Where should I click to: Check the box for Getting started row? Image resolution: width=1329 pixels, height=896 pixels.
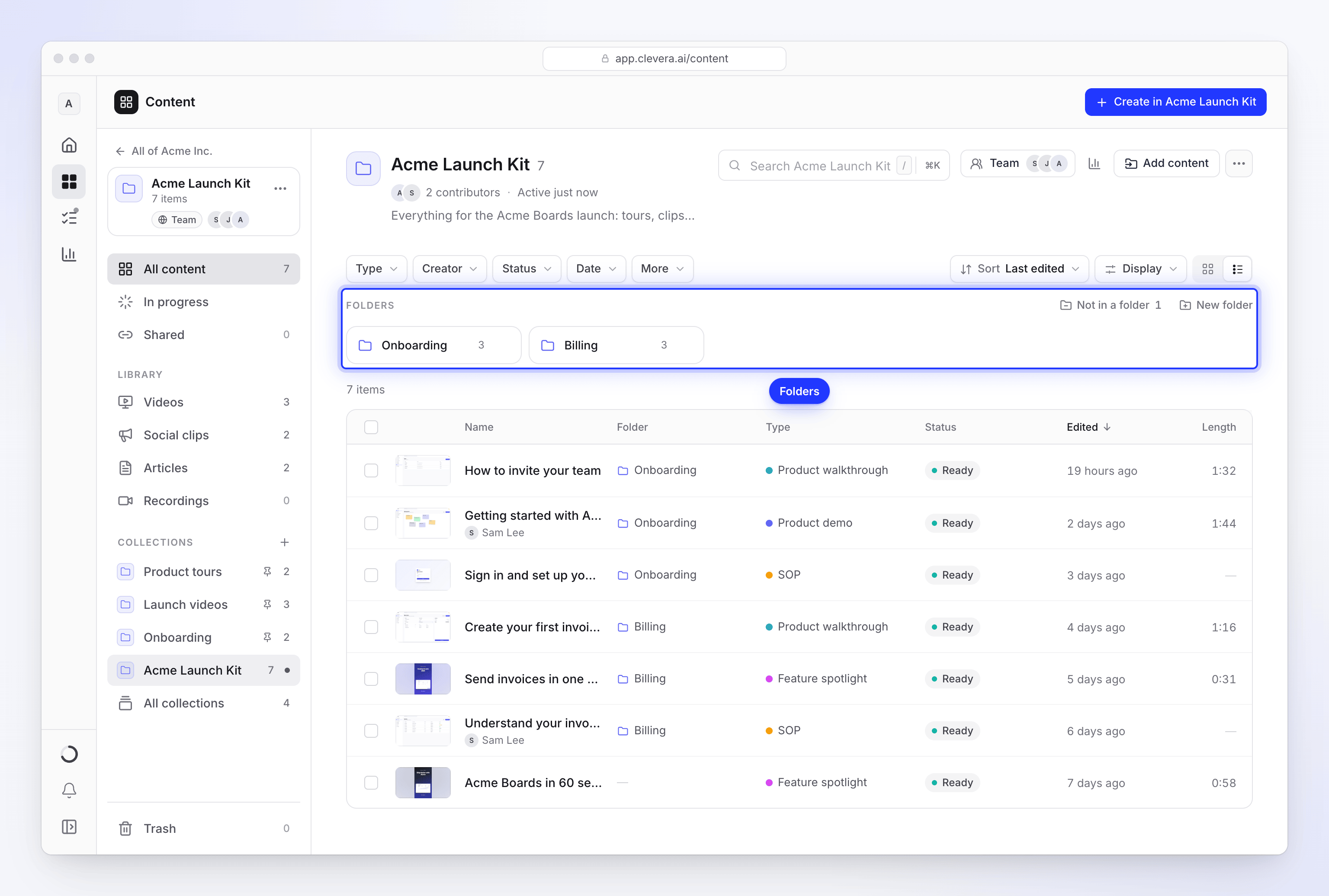coord(371,523)
